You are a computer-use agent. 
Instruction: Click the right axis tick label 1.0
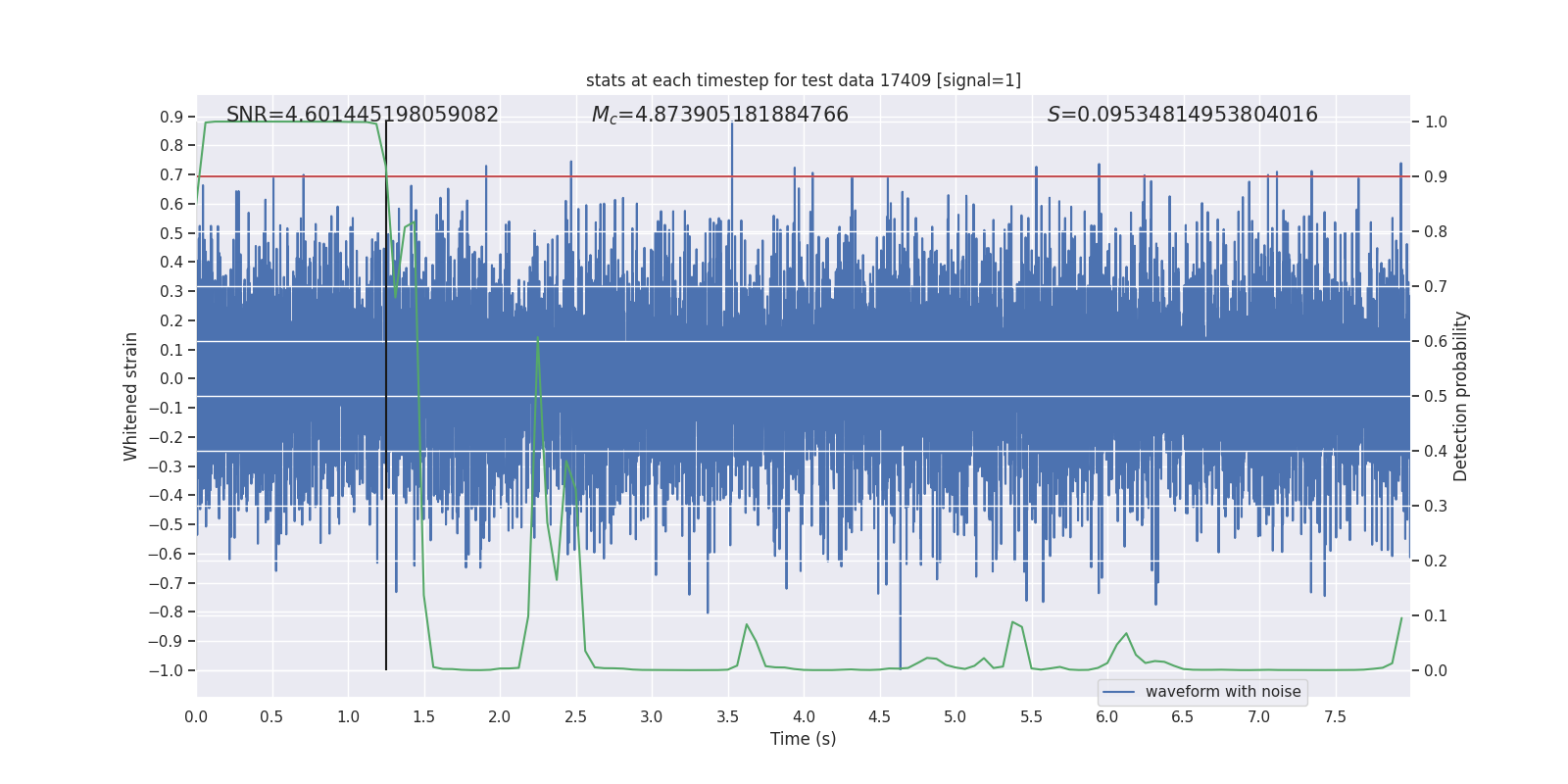1436,122
